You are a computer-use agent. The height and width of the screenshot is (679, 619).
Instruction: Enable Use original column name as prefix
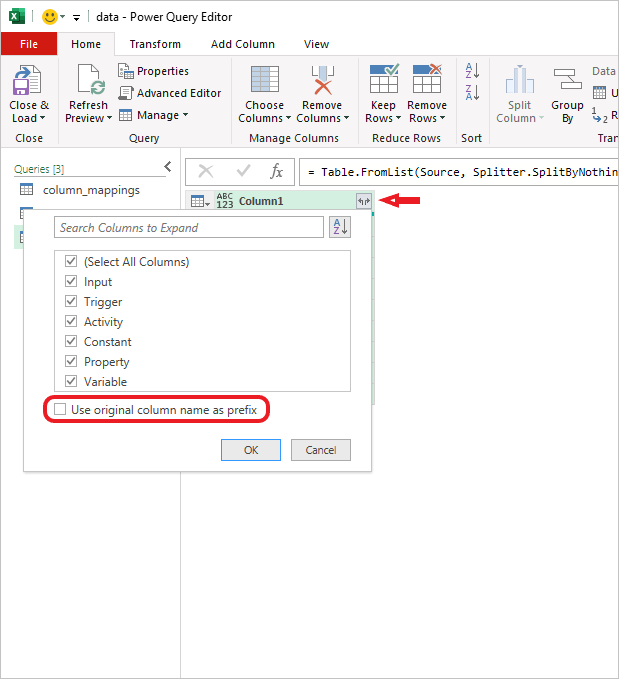60,409
